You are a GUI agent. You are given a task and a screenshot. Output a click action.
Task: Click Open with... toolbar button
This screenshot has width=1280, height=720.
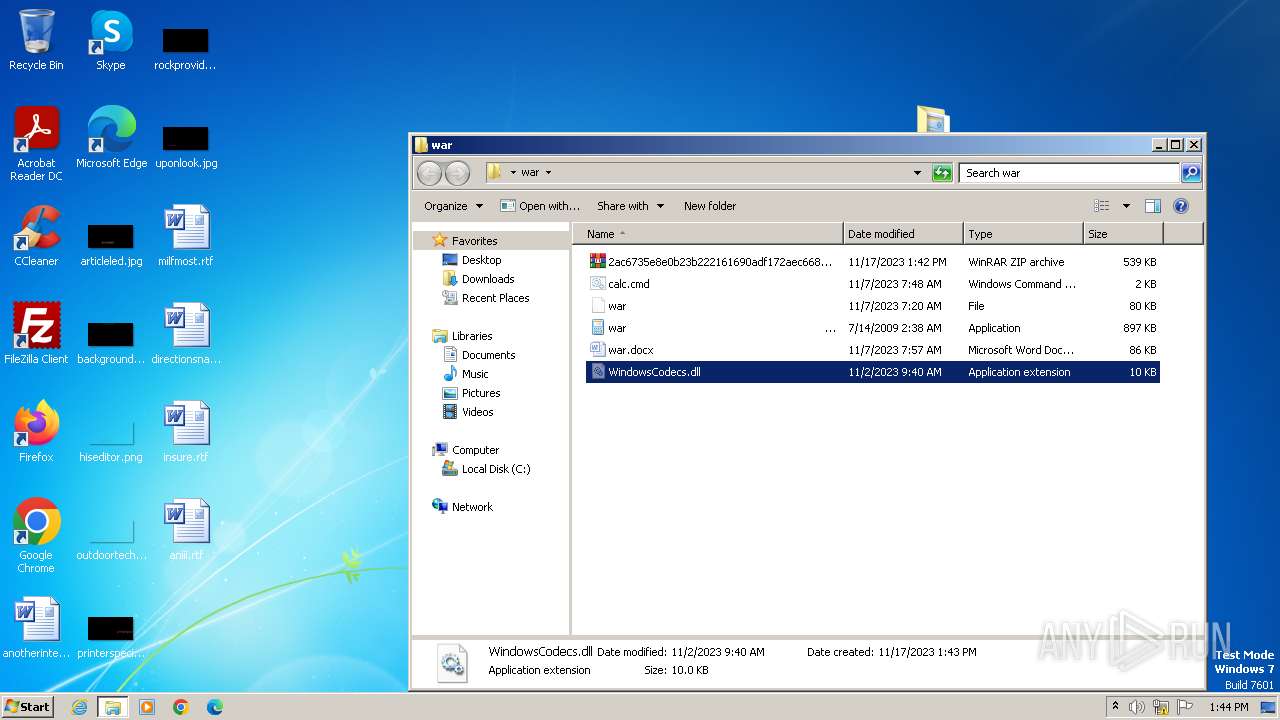click(x=540, y=206)
